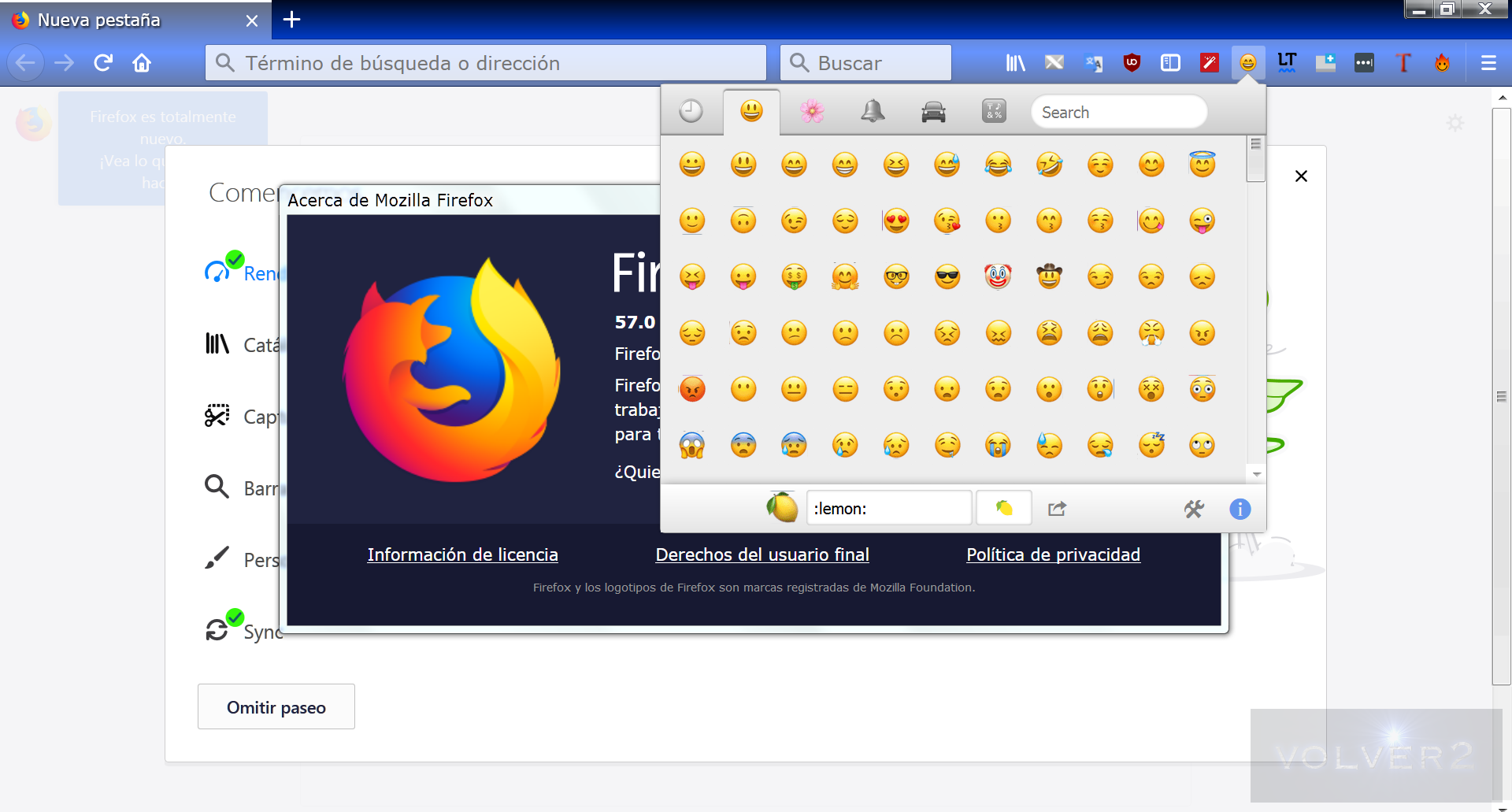Click the lemon emoji copy box
Screen dimensions: 1512x812
(x=1004, y=508)
